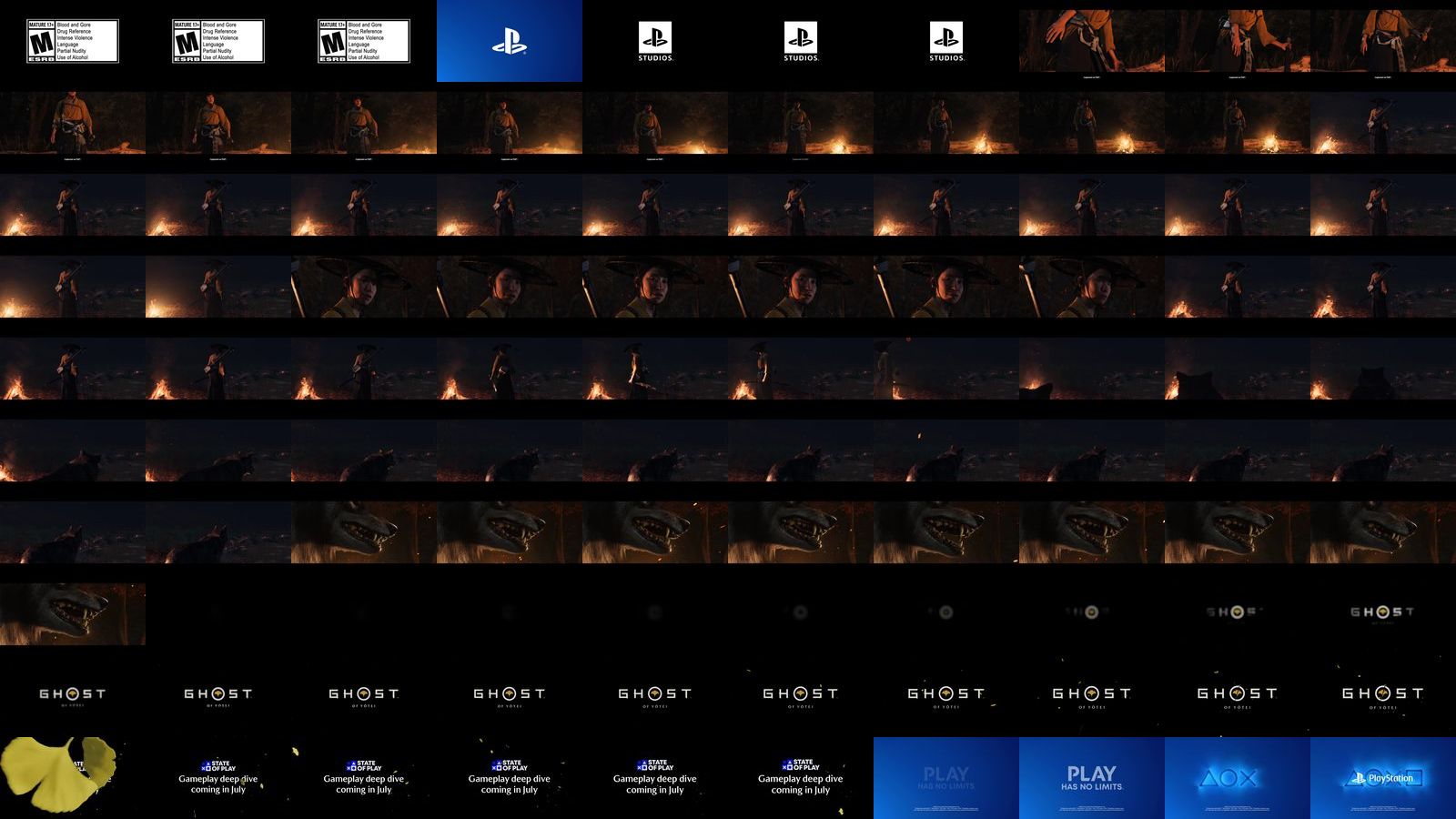Select the last Ghost title frame before ginkgo leaf
The width and height of the screenshot is (1456, 819).
pos(1383,696)
